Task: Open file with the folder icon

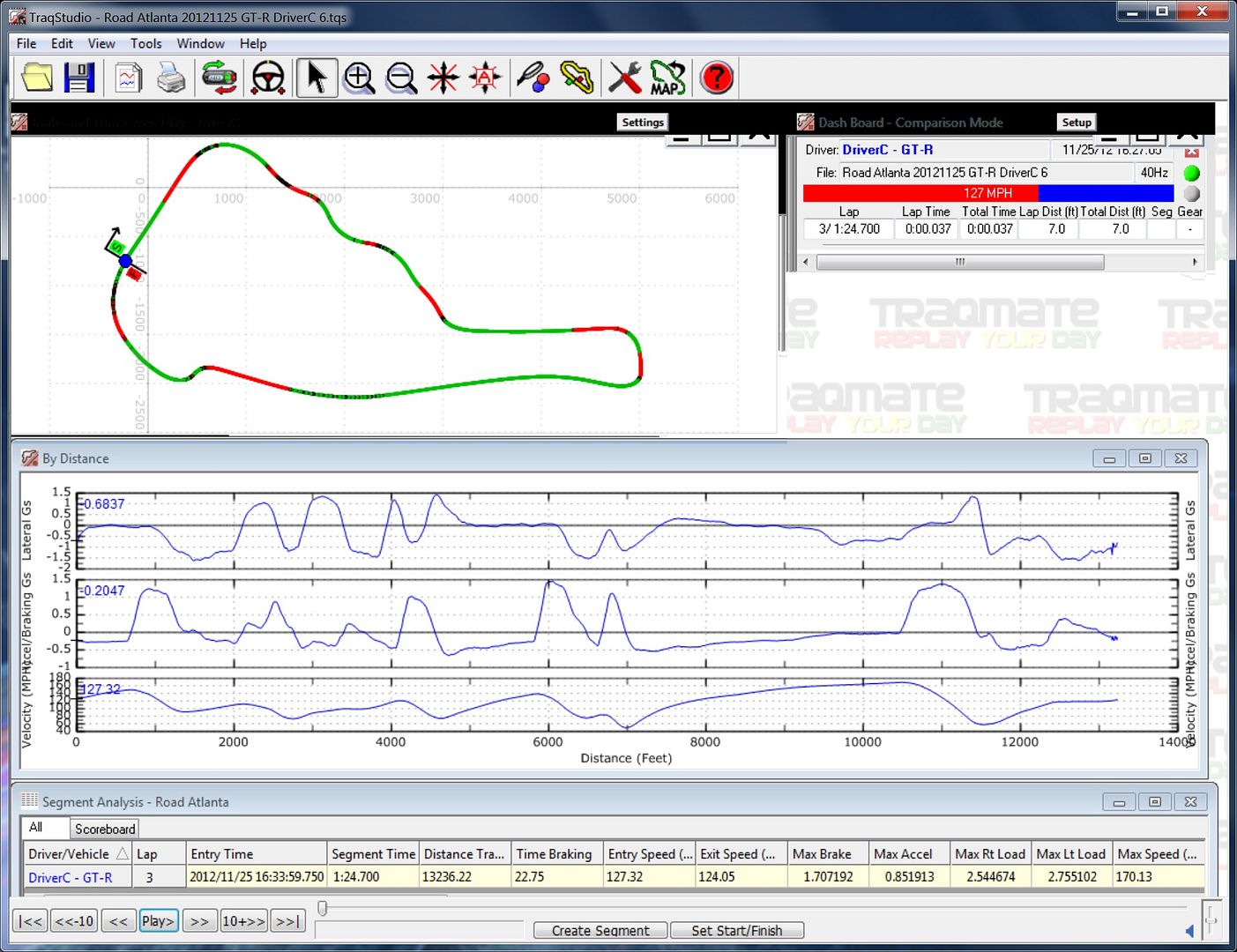Action: [x=37, y=78]
